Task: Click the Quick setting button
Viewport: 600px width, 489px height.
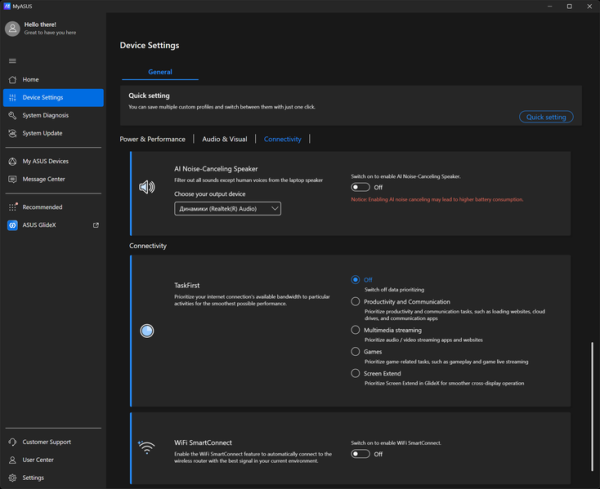Action: 546,117
